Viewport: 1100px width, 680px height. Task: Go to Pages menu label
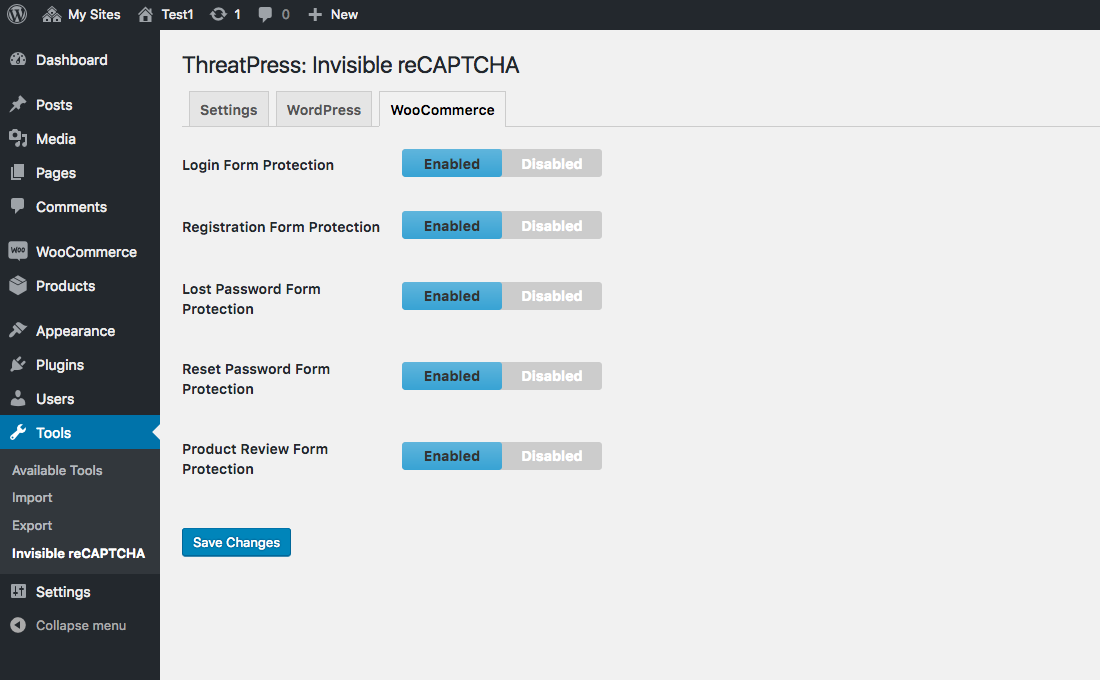point(56,173)
